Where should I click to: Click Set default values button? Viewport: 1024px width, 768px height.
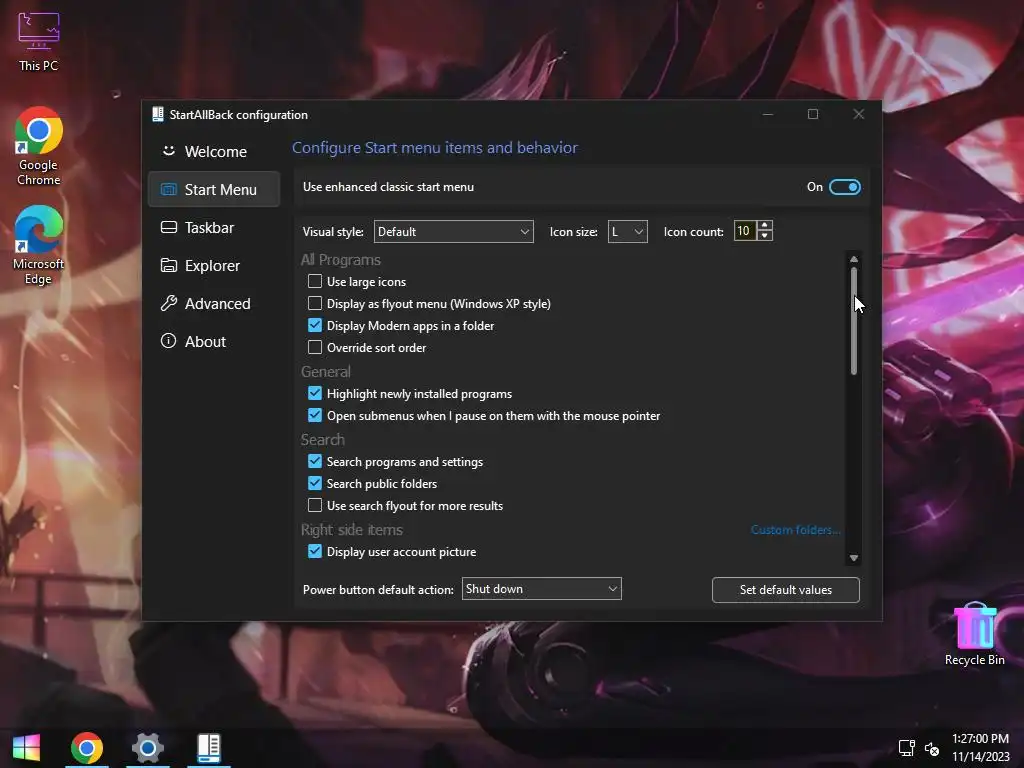pyautogui.click(x=785, y=590)
